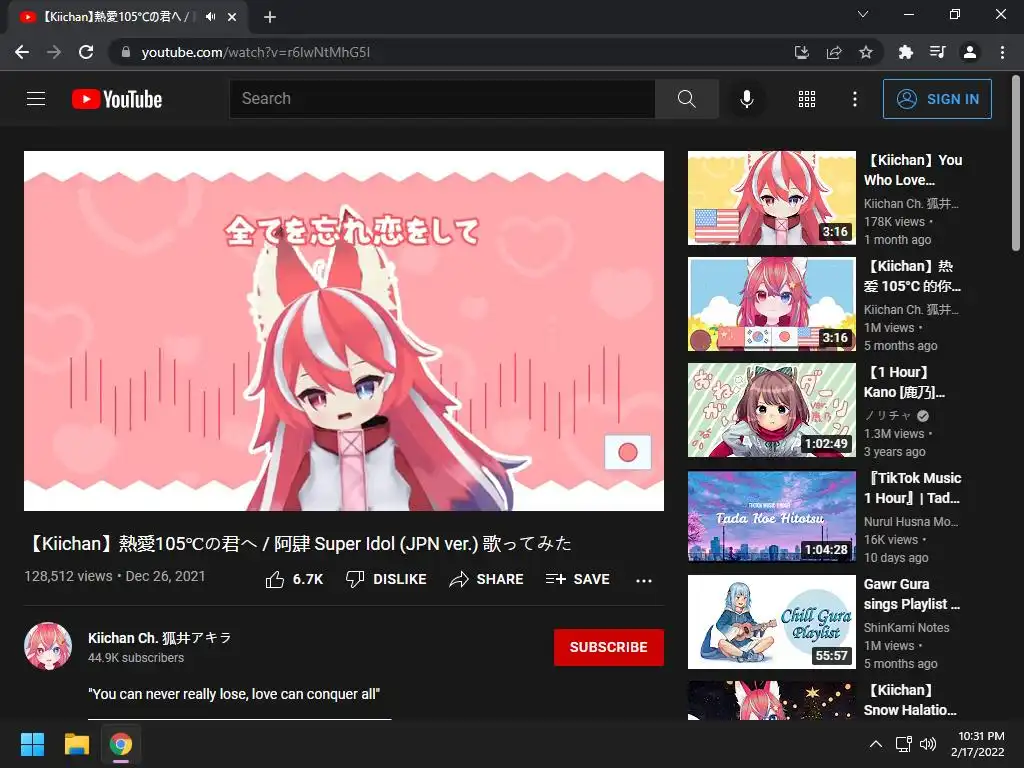Screen dimensions: 1024x768
Task: Open the network icon in system tray
Action: pos(904,744)
